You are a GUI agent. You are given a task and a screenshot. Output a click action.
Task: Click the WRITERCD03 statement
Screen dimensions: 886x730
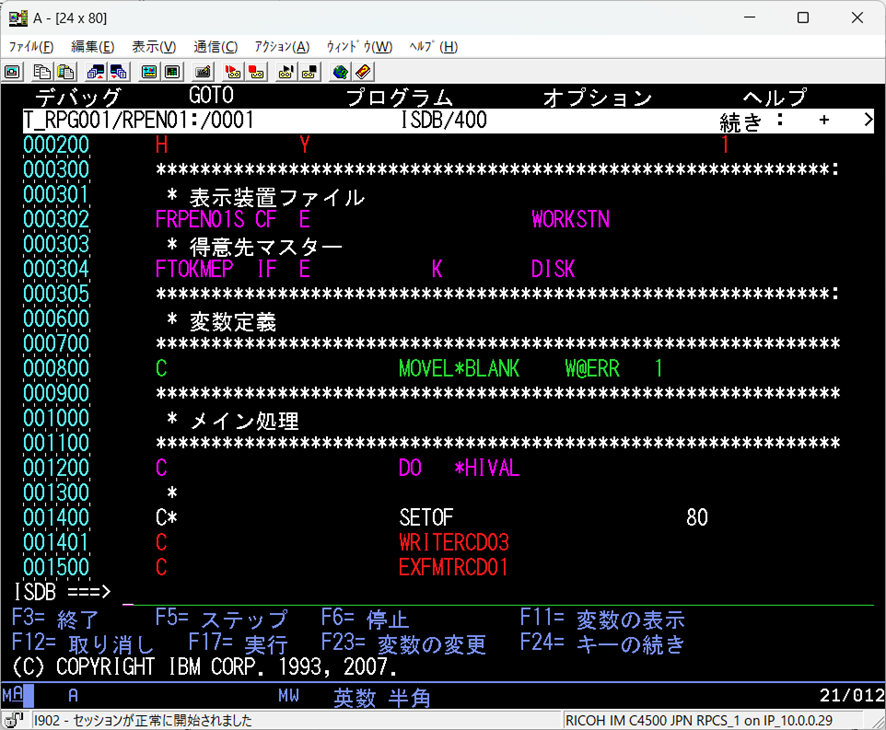(x=454, y=542)
